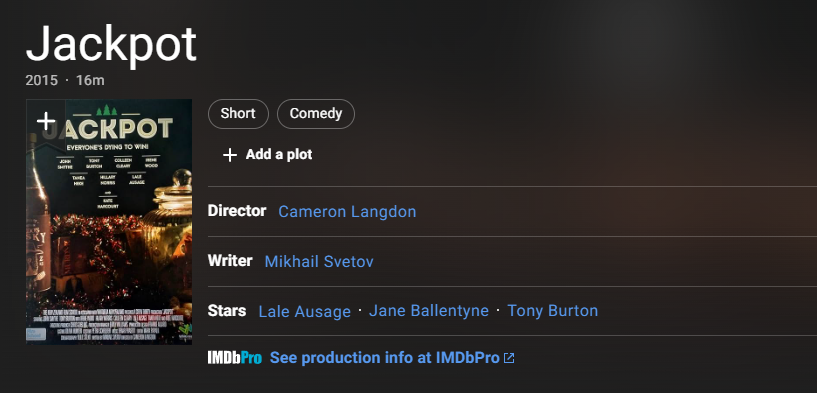Open director Cameron Langdon's page
Viewport: 817px width, 393px height.
pyautogui.click(x=347, y=212)
